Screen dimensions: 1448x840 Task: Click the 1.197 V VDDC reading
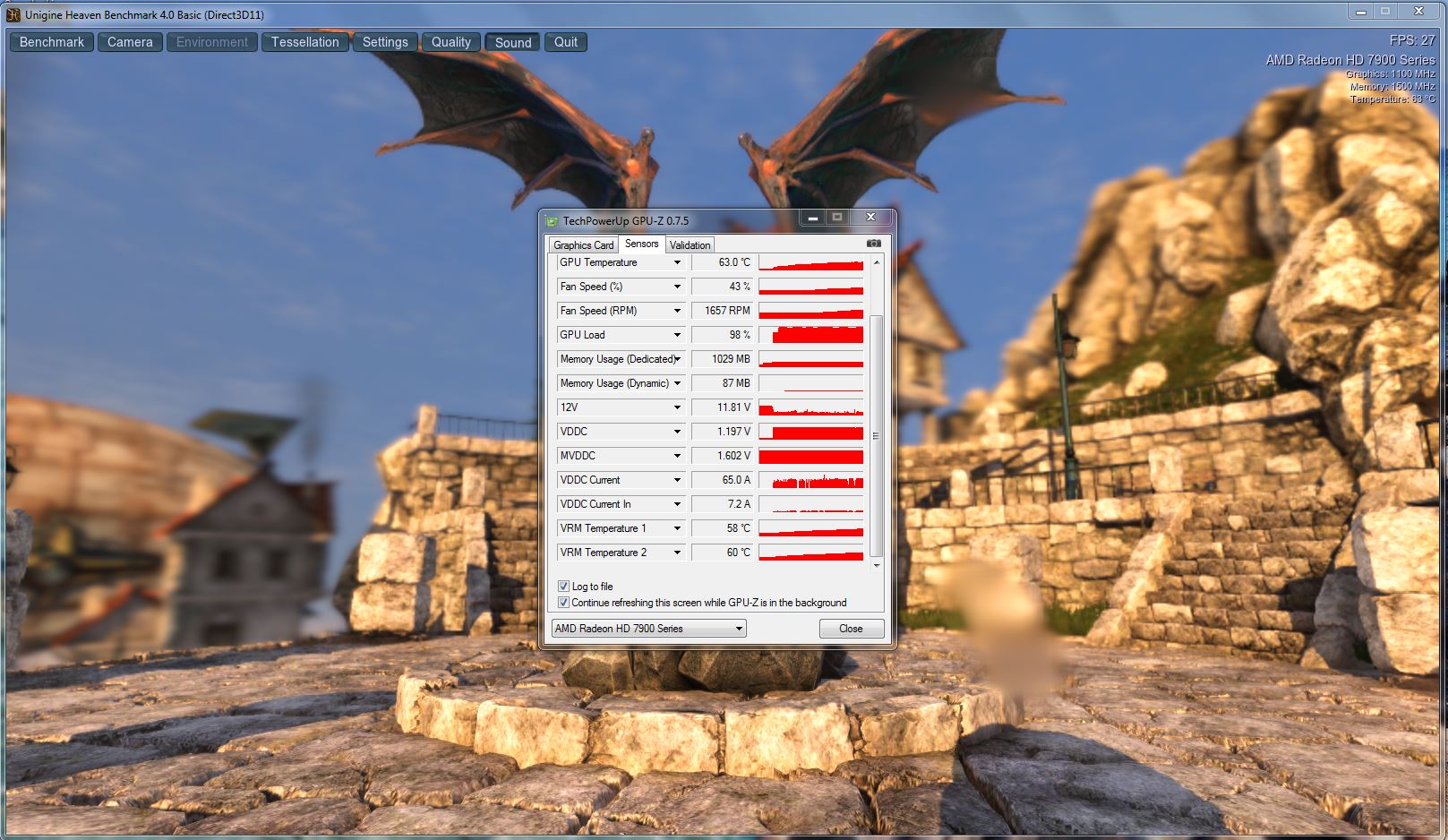point(723,432)
